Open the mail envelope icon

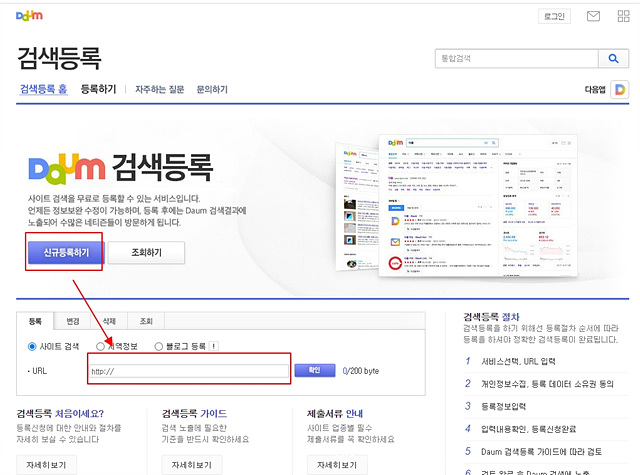pos(593,16)
